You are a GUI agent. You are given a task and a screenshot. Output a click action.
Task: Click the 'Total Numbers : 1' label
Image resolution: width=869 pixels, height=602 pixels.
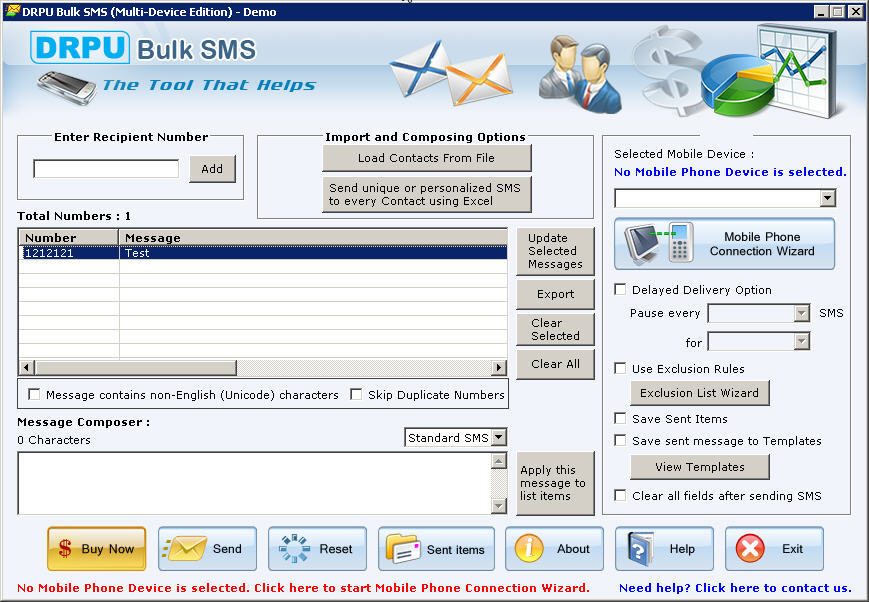pos(74,216)
